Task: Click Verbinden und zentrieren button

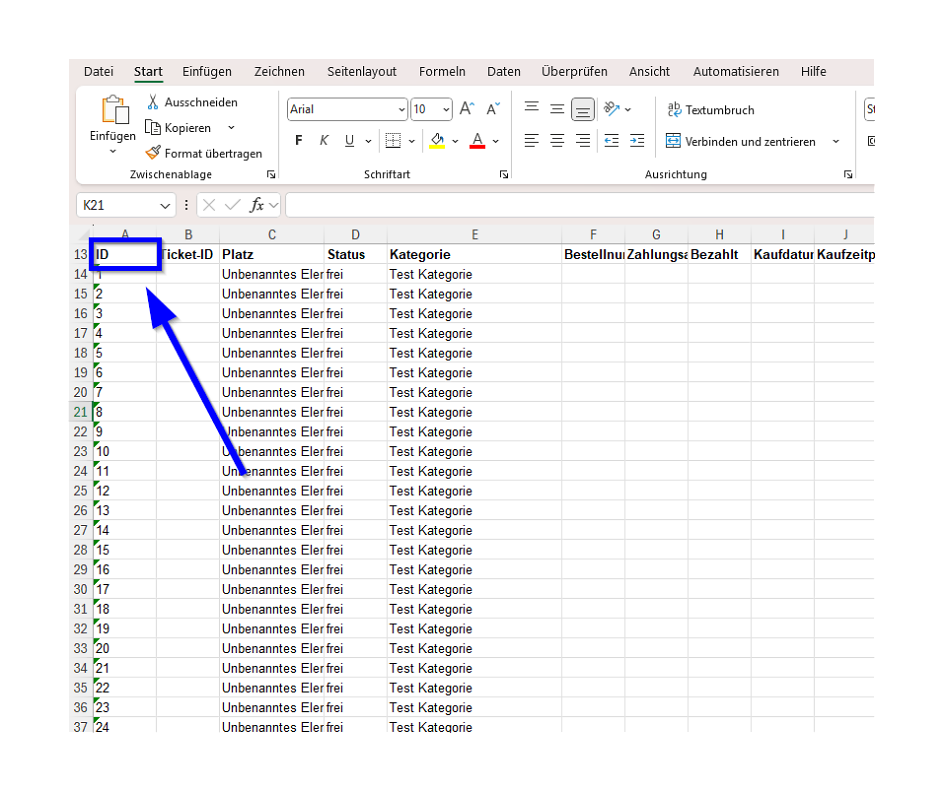Action: tap(740, 142)
